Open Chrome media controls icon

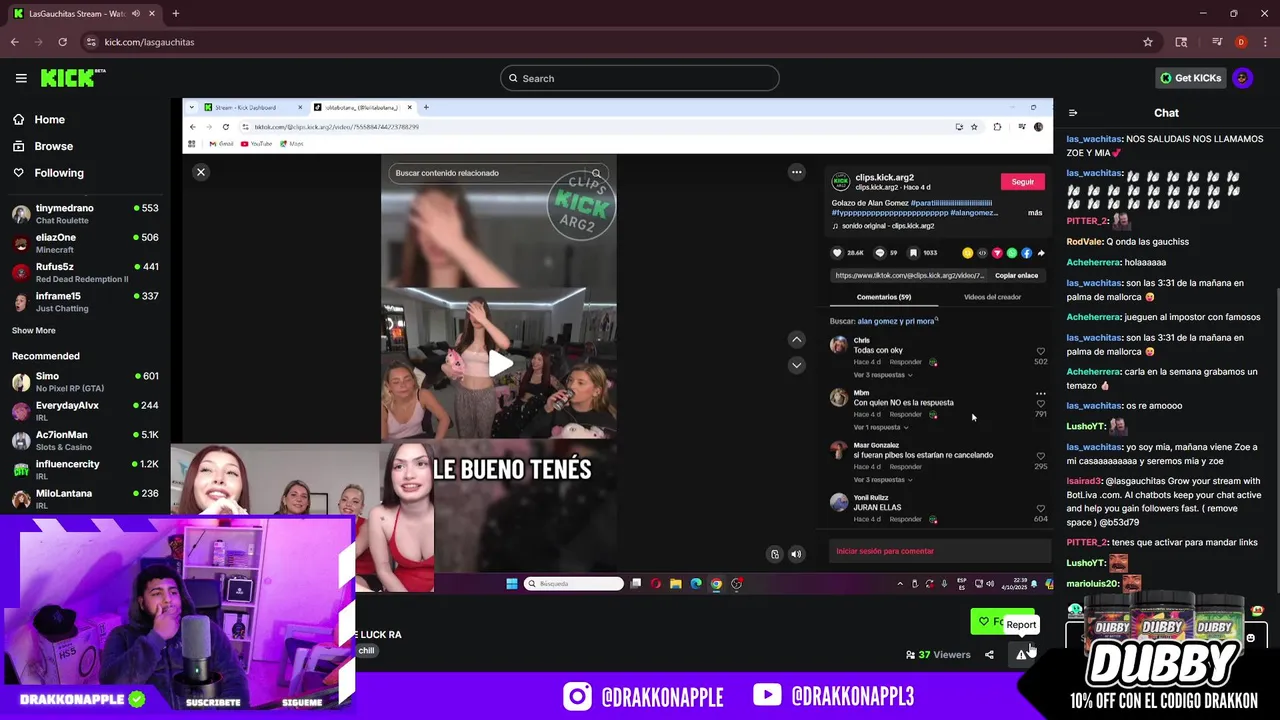(1217, 42)
